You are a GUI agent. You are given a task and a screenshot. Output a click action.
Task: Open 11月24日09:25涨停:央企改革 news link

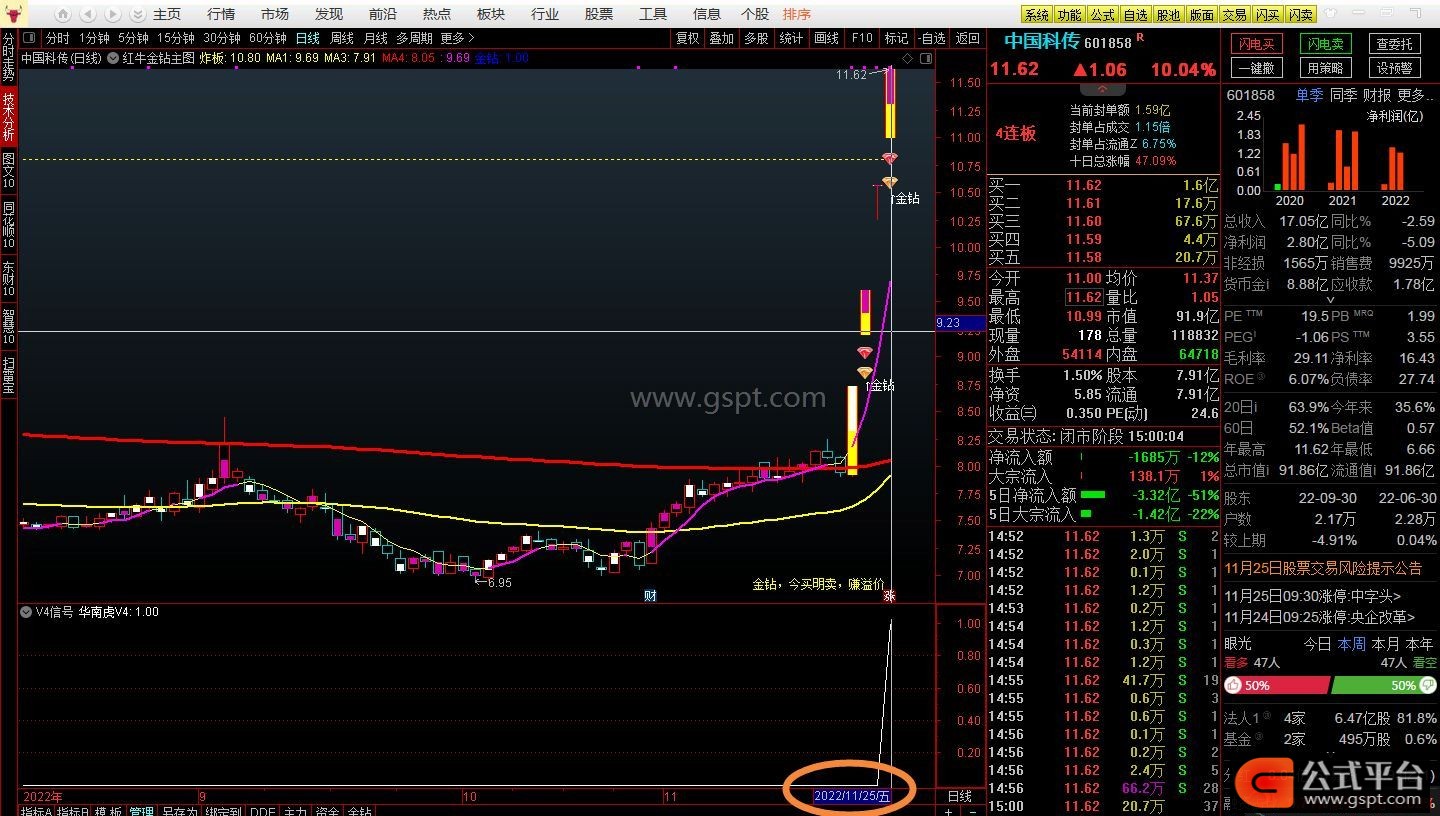point(1320,617)
